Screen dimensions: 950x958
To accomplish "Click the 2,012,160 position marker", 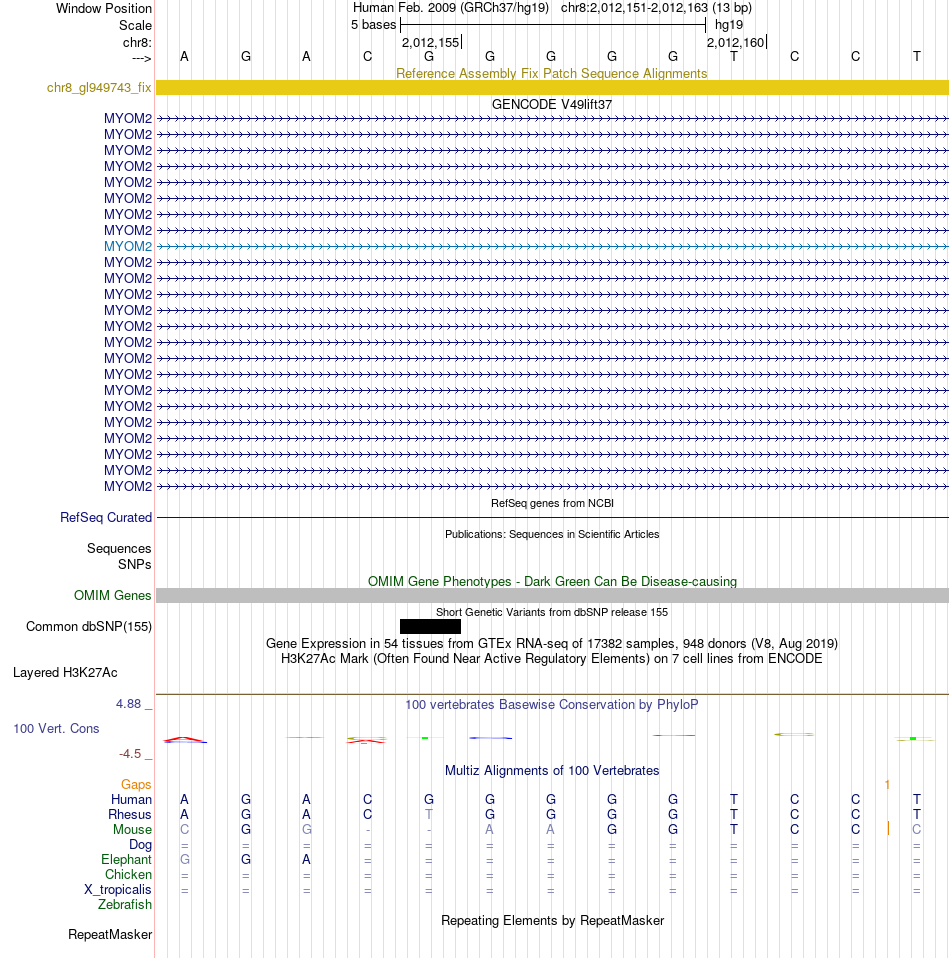I will click(736, 43).
